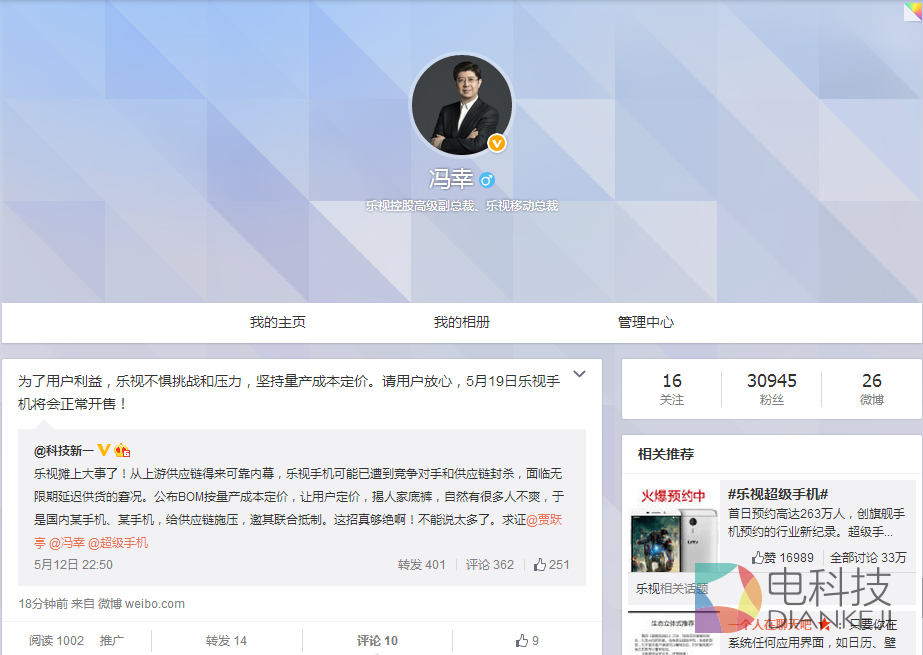Open the 管理中心 tab
The image size is (923, 655).
pos(645,322)
